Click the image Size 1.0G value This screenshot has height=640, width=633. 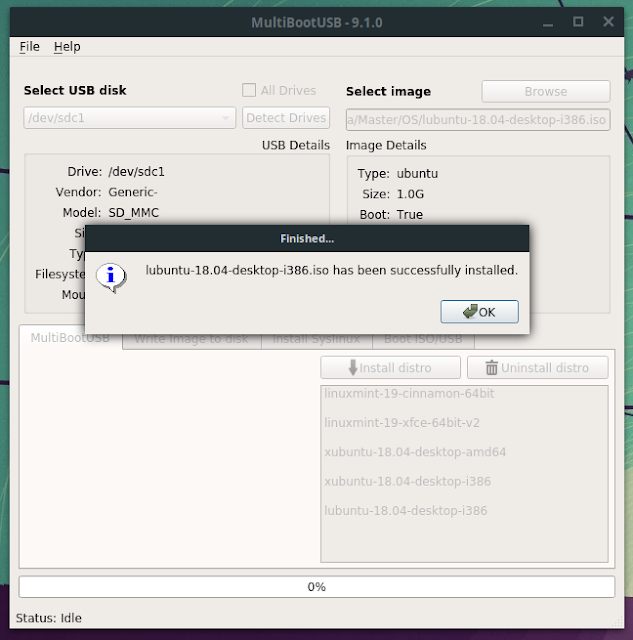coord(410,194)
